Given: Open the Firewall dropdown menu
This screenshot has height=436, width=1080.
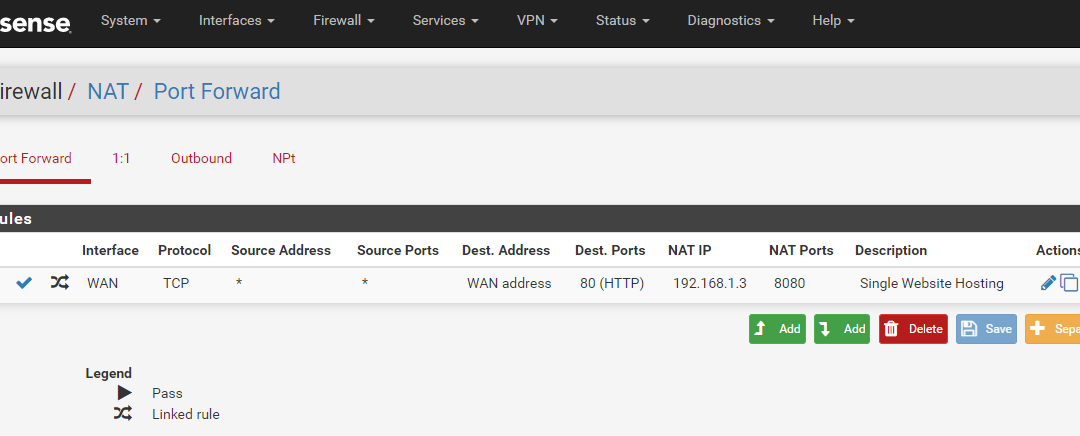Looking at the screenshot, I should [344, 21].
